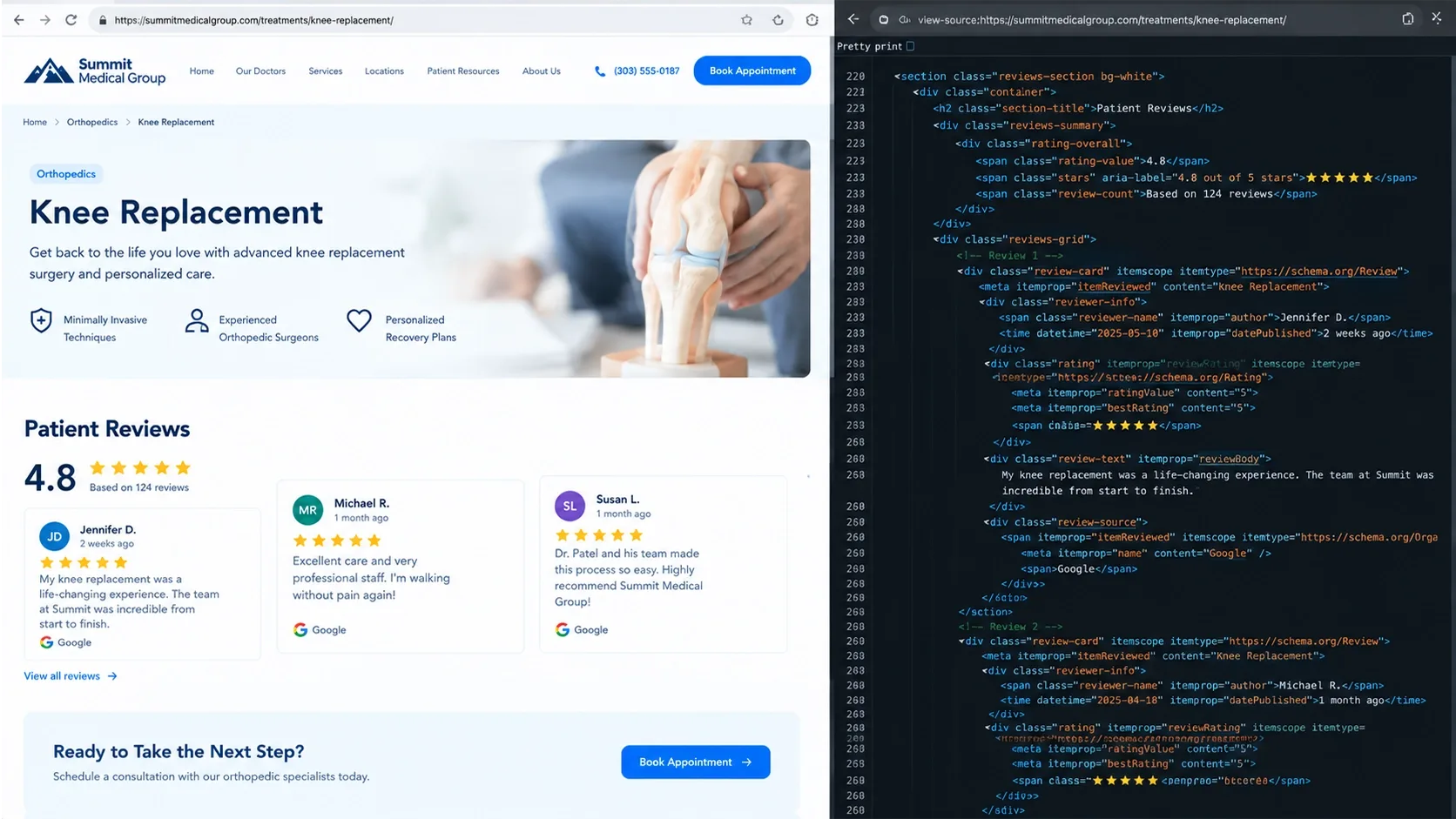Click the schema.org/Review link in first review-card source

pyautogui.click(x=1318, y=271)
